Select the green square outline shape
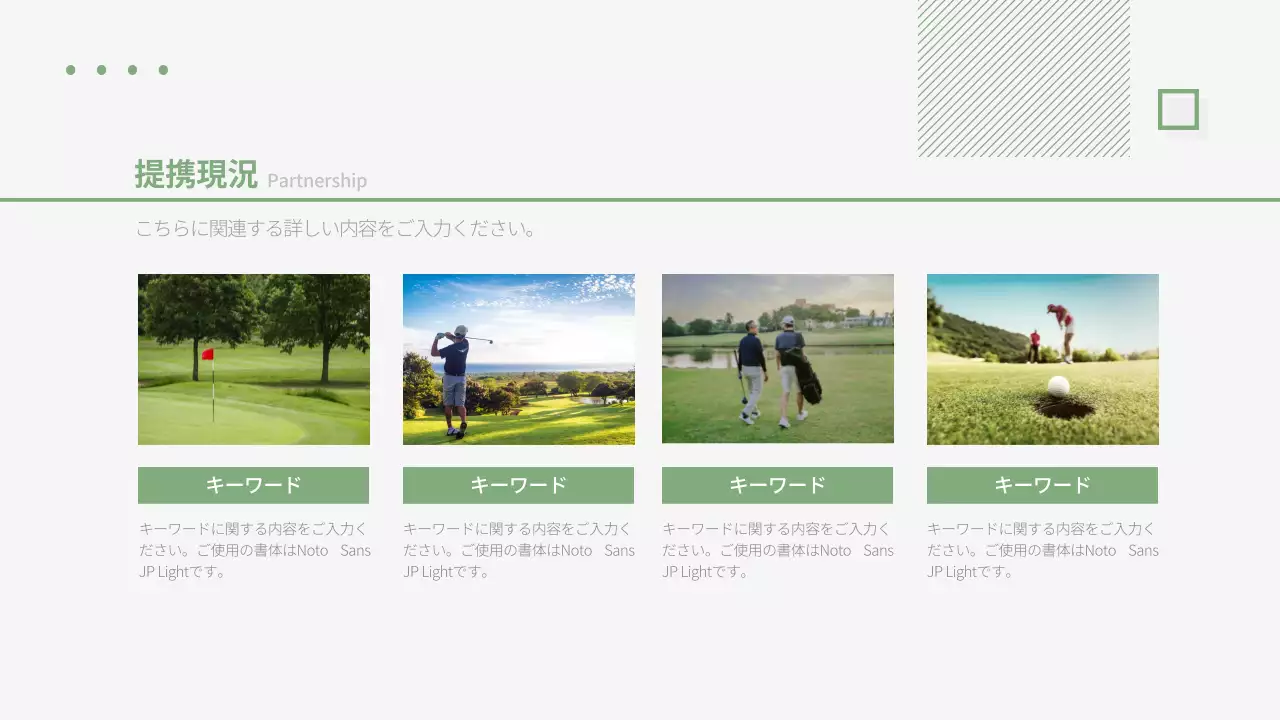Screen dimensions: 1280x720 [x=1178, y=109]
